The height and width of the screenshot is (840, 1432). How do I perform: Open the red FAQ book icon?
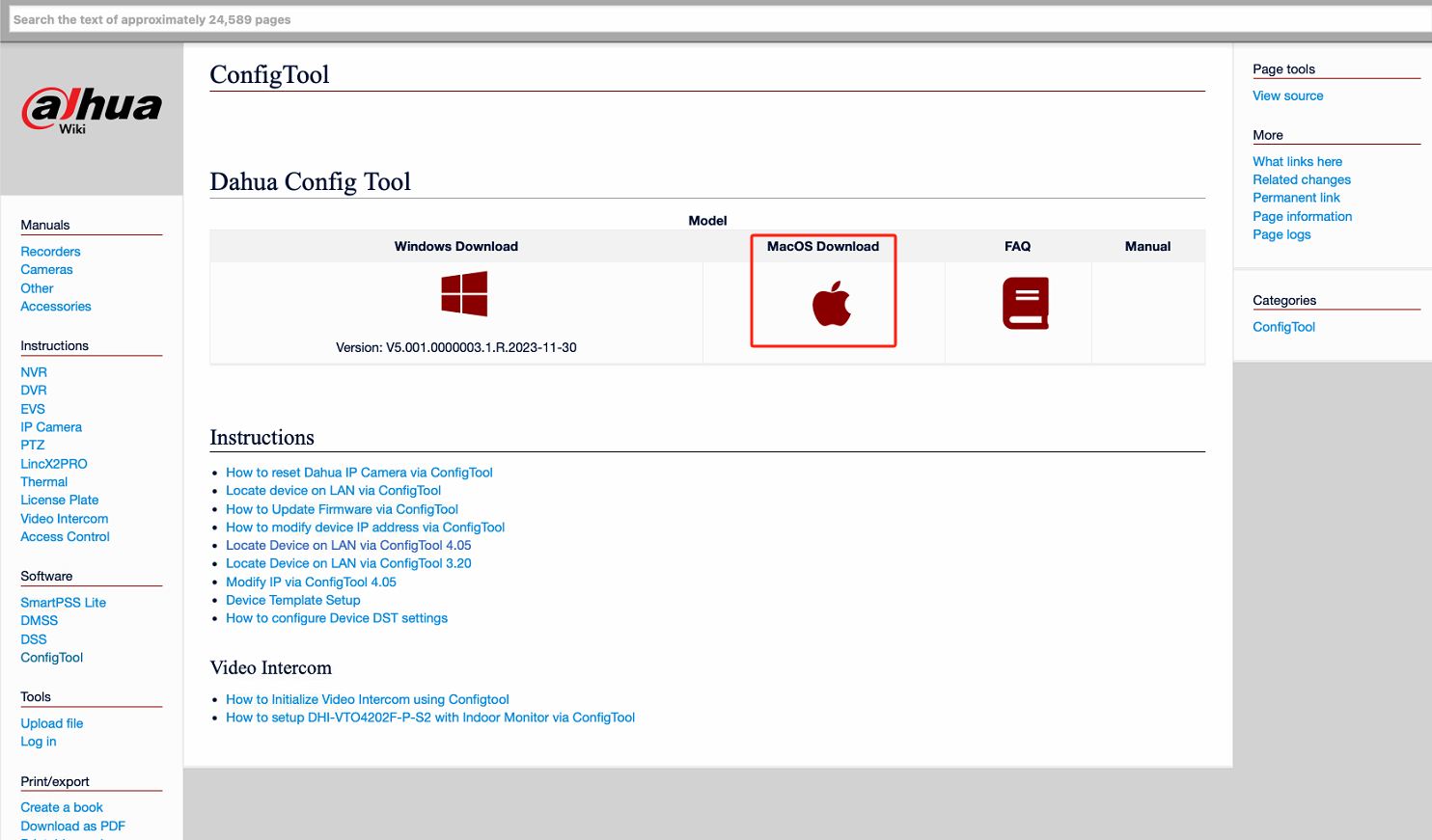coord(1025,304)
